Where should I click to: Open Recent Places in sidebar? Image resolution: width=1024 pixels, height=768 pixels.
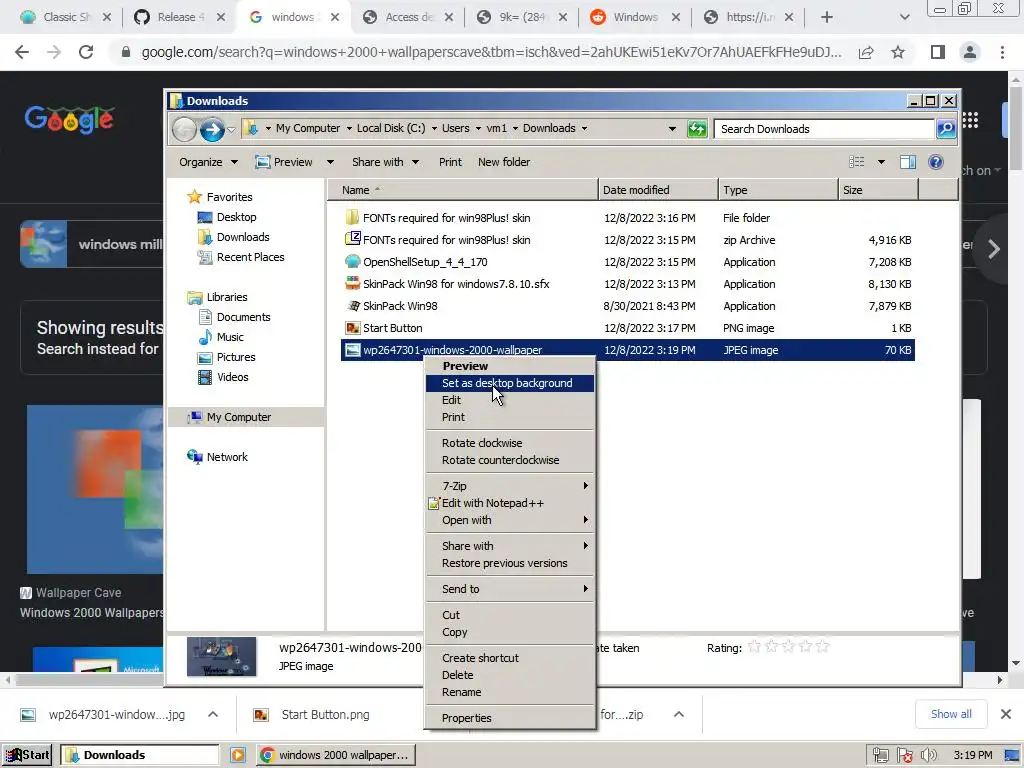tap(241, 257)
